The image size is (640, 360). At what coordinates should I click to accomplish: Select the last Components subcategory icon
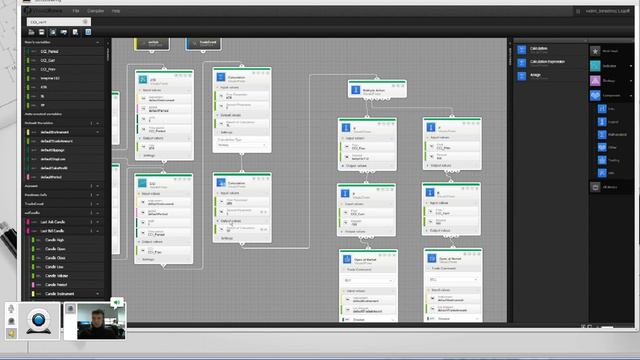tap(602, 173)
